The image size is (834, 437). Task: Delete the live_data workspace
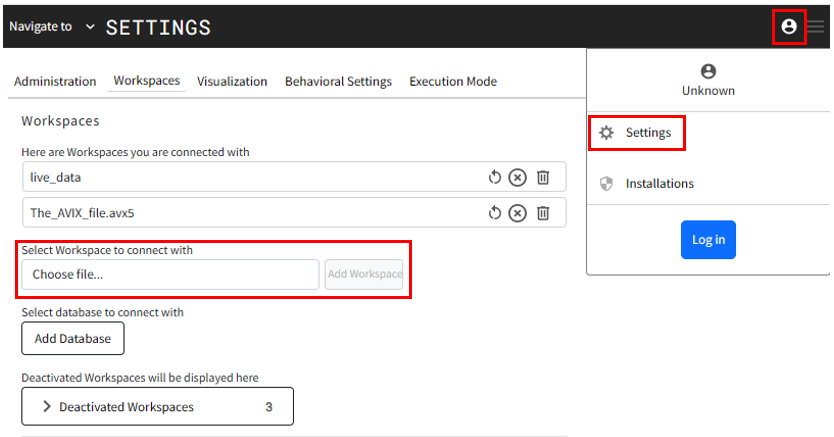click(543, 177)
